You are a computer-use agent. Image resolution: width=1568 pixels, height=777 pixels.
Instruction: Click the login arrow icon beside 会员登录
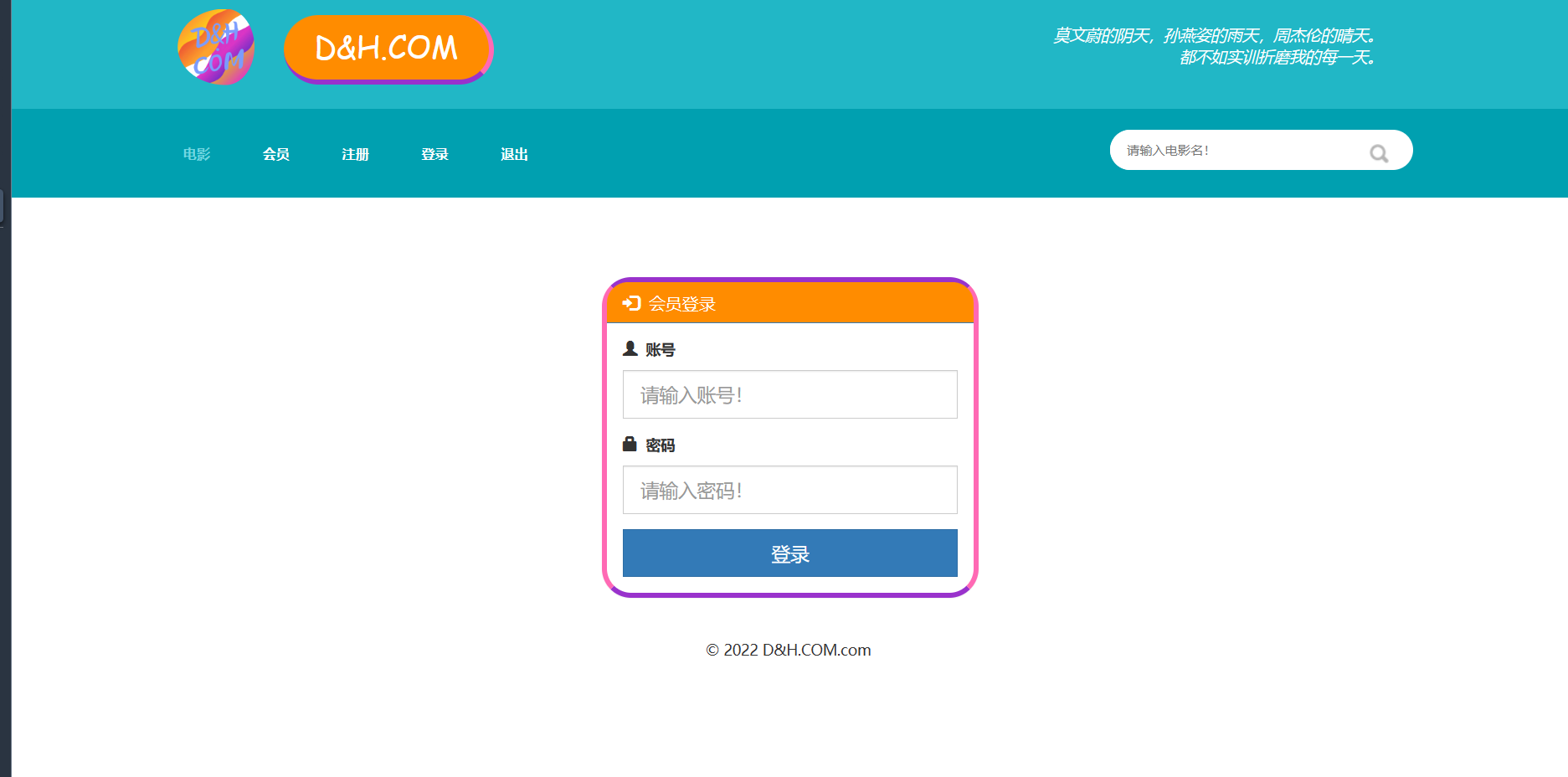click(632, 303)
